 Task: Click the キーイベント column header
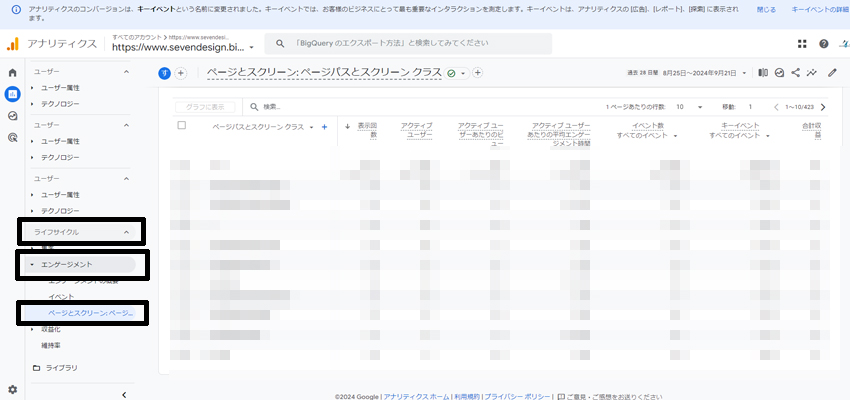tap(739, 126)
